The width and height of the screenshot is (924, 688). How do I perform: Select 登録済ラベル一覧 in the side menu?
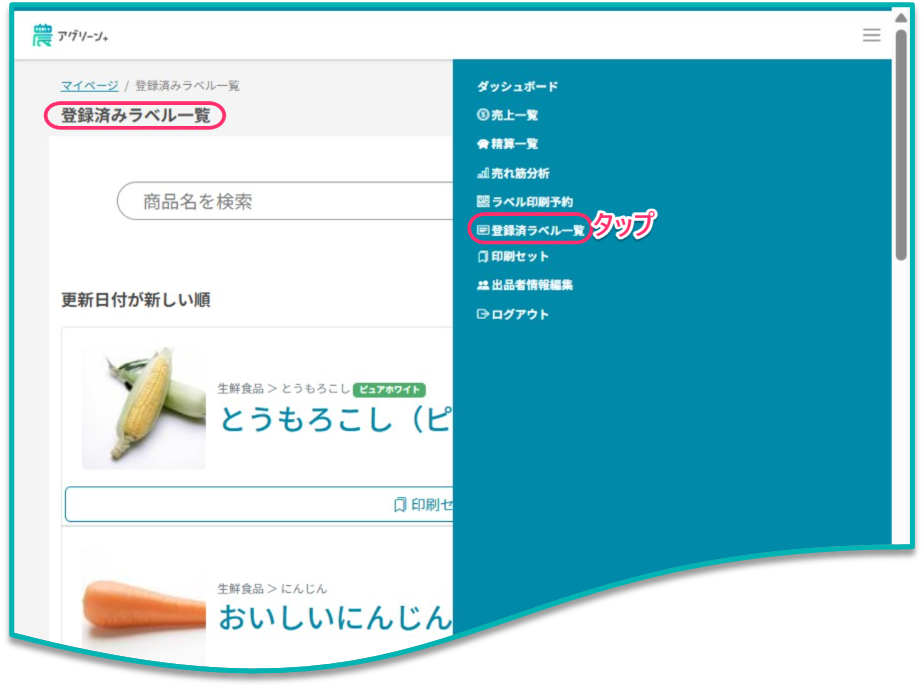pyautogui.click(x=538, y=230)
